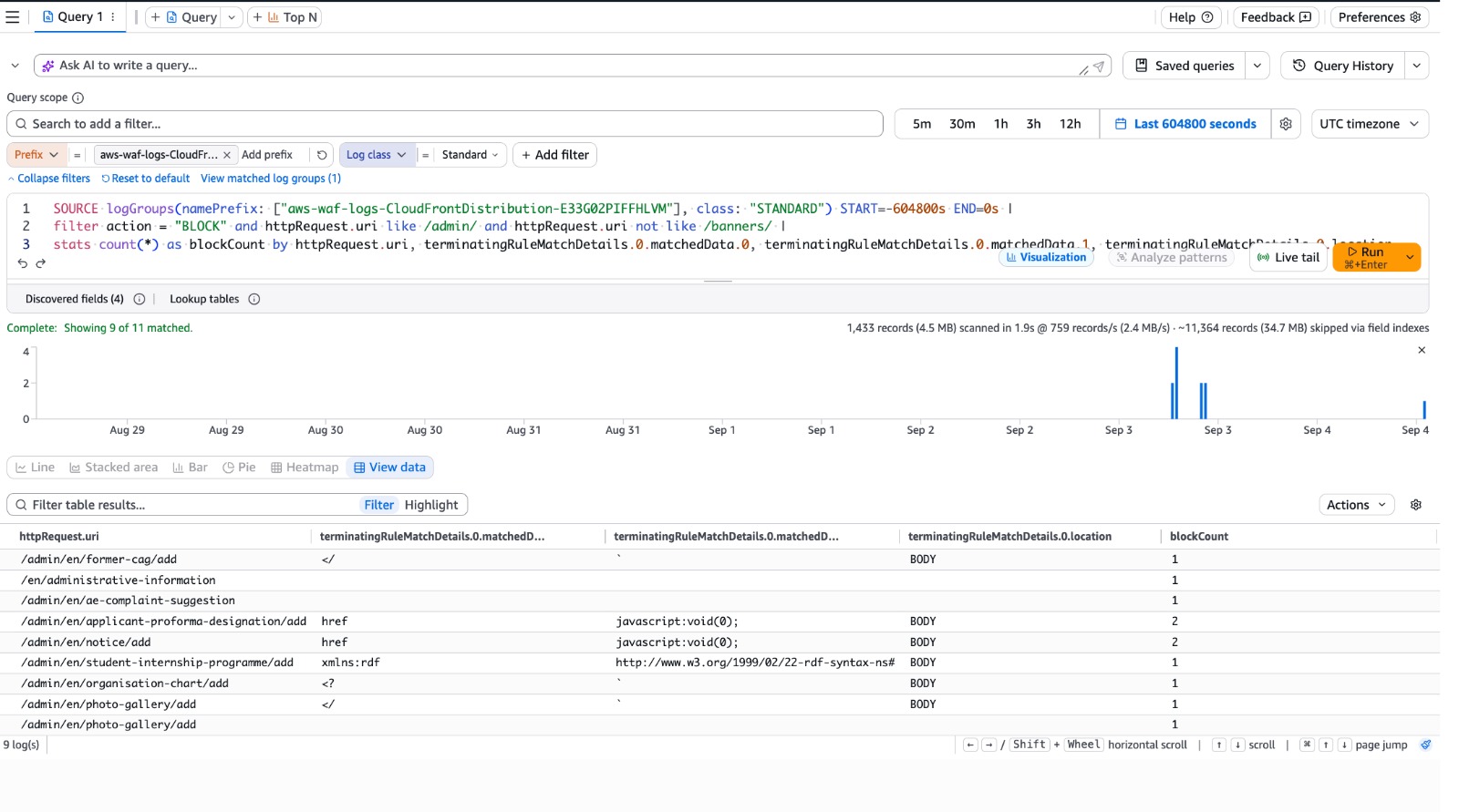Select the Line chart view
The image size is (1459, 812).
(x=35, y=468)
